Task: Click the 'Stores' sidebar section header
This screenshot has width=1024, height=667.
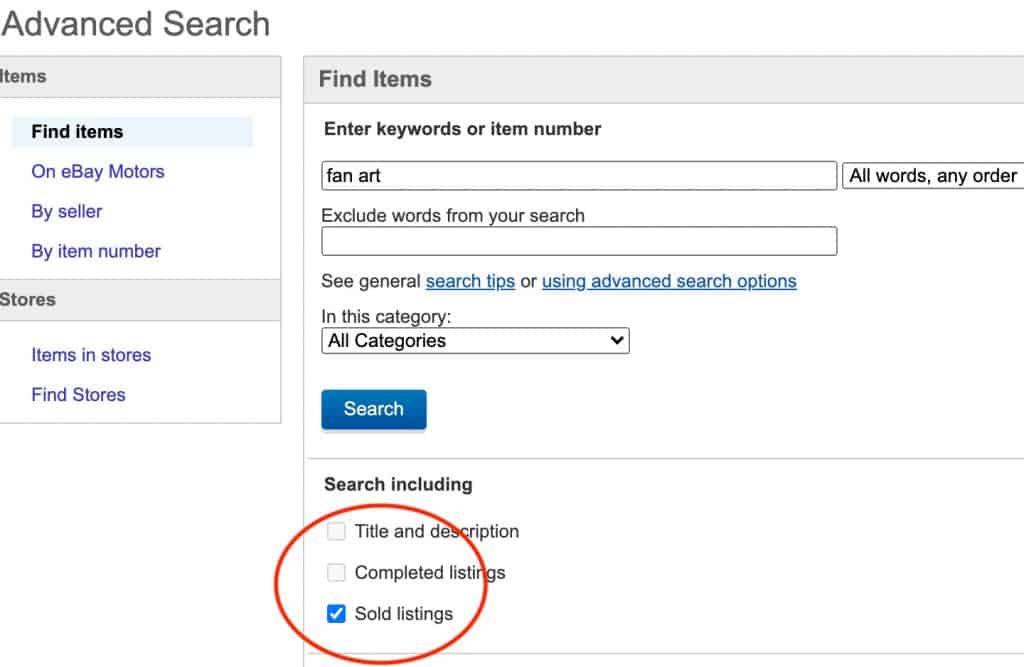Action: pos(28,300)
